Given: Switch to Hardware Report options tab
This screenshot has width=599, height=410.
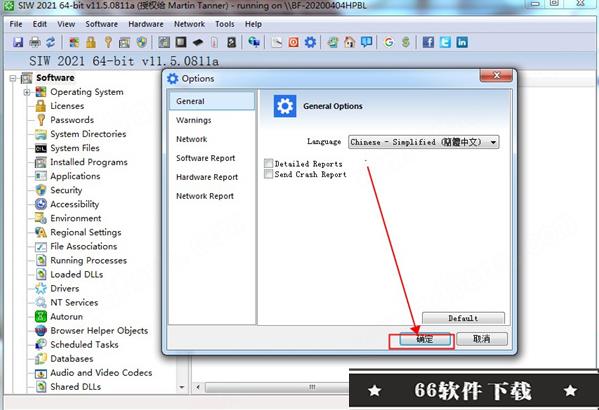Looking at the screenshot, I should click(x=207, y=177).
